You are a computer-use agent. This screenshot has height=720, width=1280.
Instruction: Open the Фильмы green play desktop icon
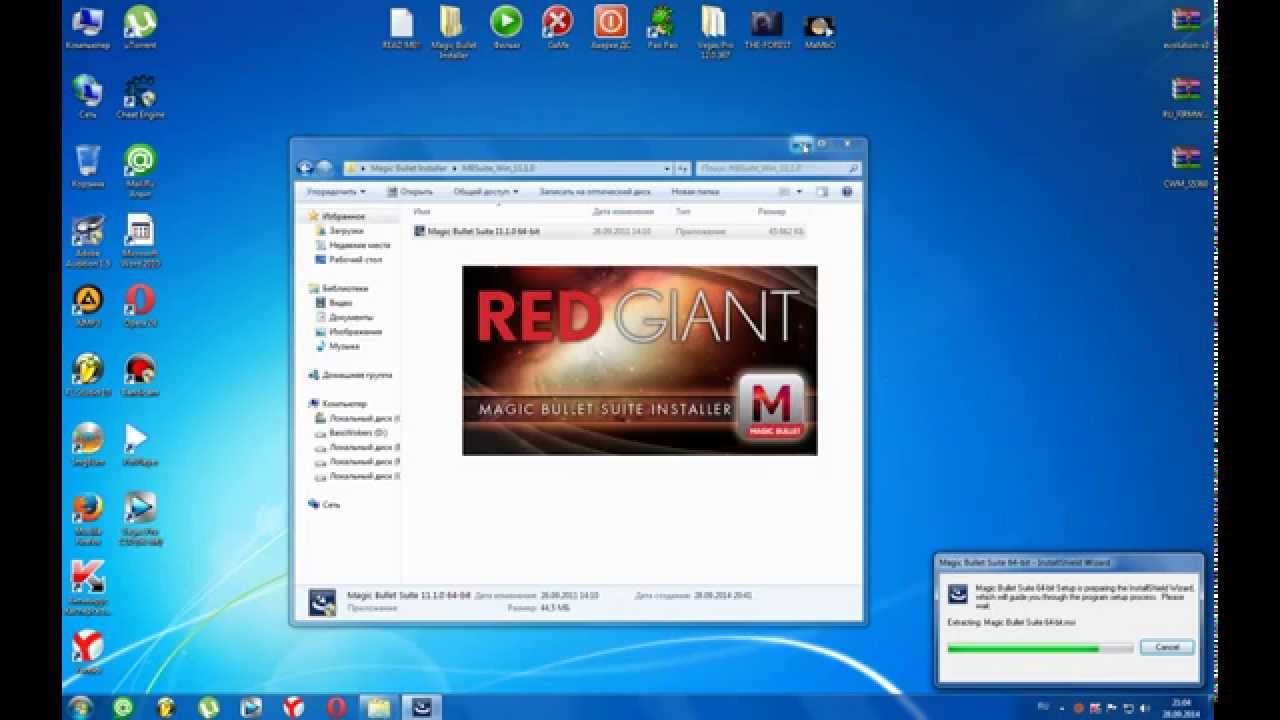coord(505,26)
